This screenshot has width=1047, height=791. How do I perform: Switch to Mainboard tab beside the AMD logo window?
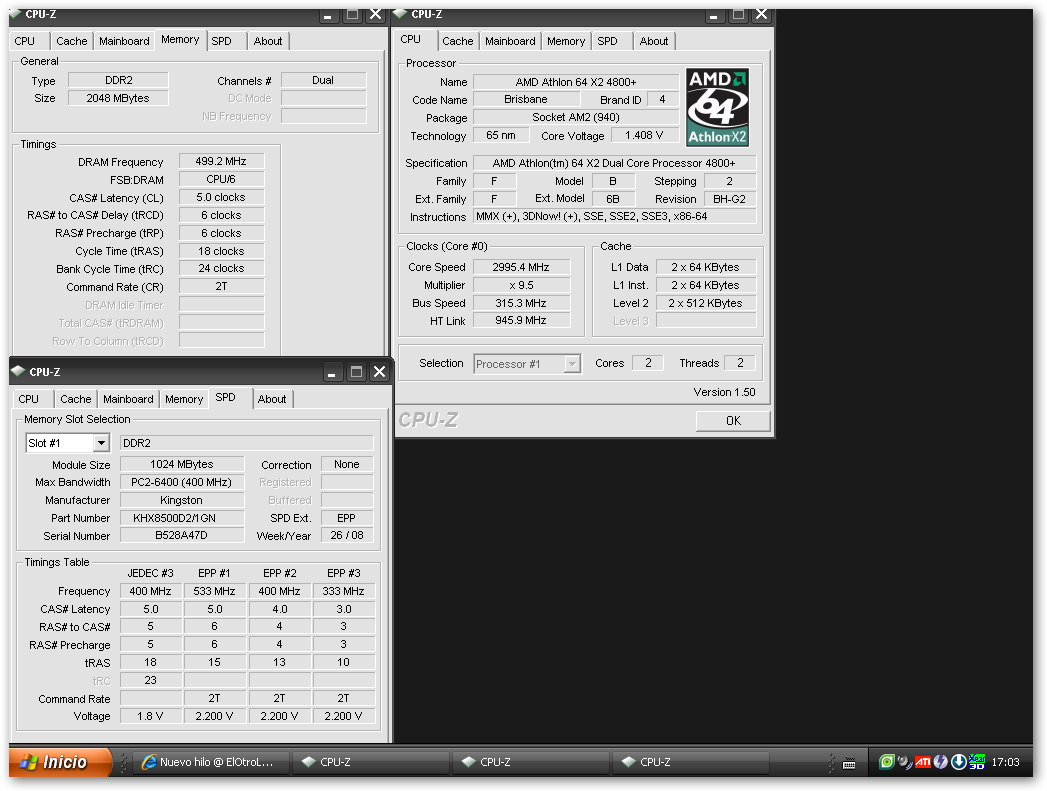(x=510, y=41)
